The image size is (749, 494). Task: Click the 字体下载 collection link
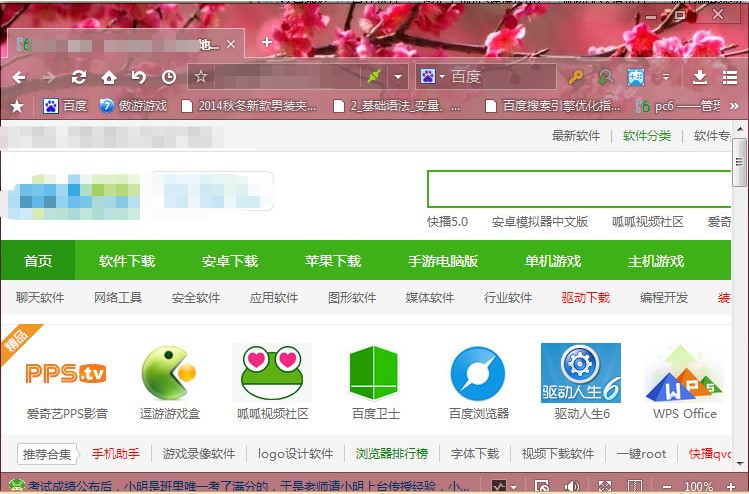click(x=475, y=453)
